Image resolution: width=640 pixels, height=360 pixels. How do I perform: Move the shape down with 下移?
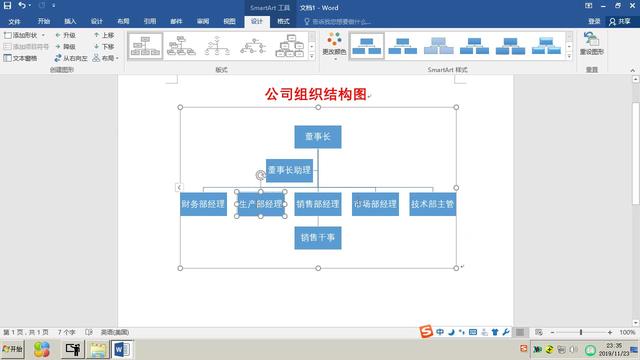(104, 47)
